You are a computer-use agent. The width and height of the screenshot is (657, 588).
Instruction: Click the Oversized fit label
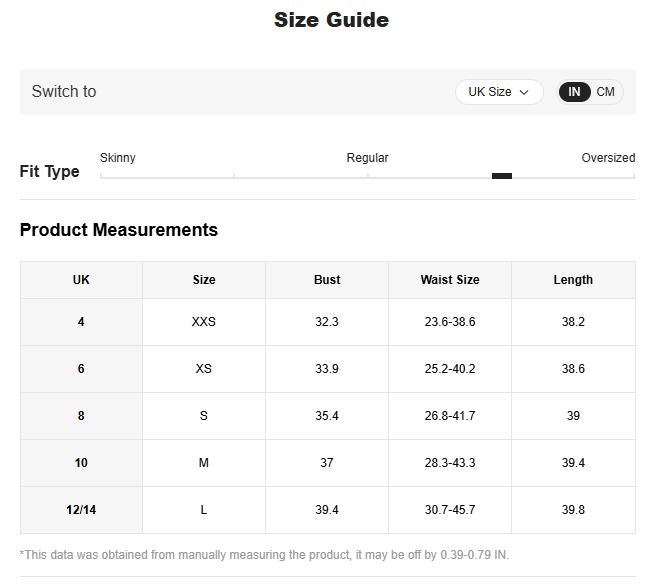(x=608, y=158)
